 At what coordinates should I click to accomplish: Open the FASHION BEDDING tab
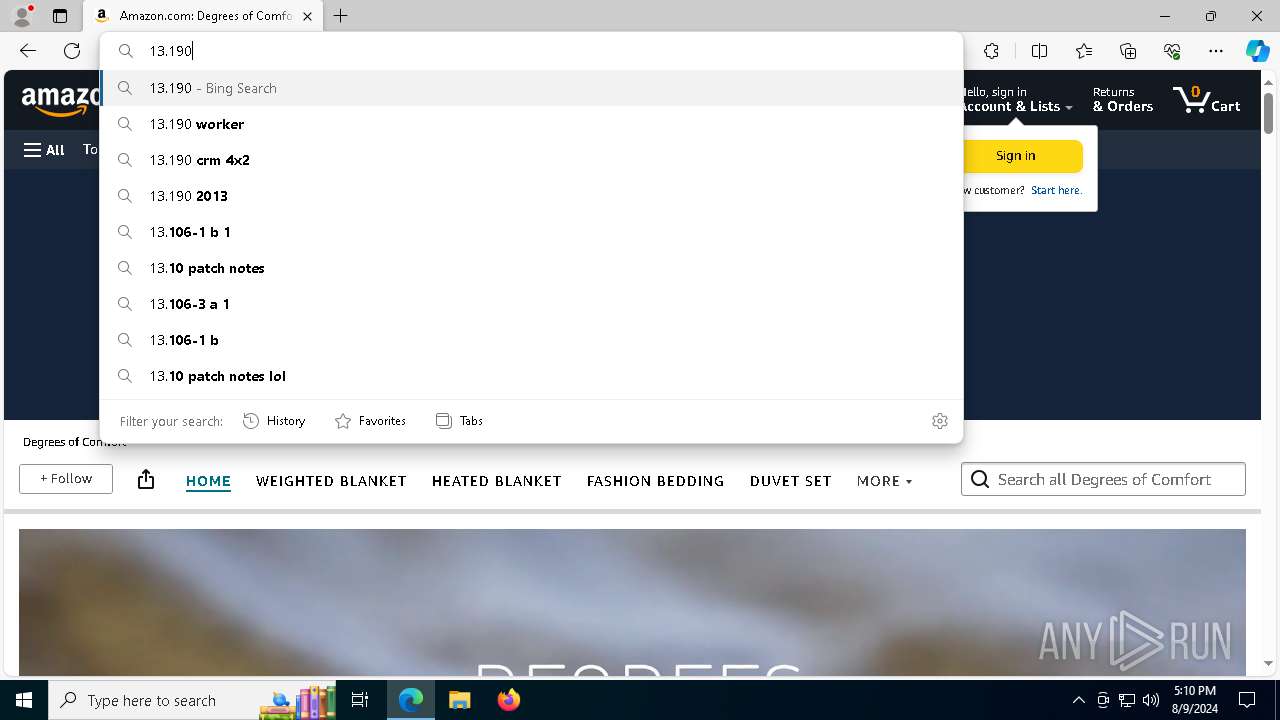click(655, 481)
